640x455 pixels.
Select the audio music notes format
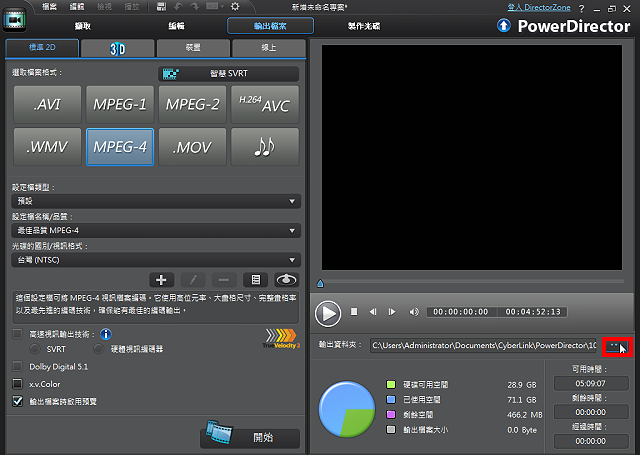(265, 147)
